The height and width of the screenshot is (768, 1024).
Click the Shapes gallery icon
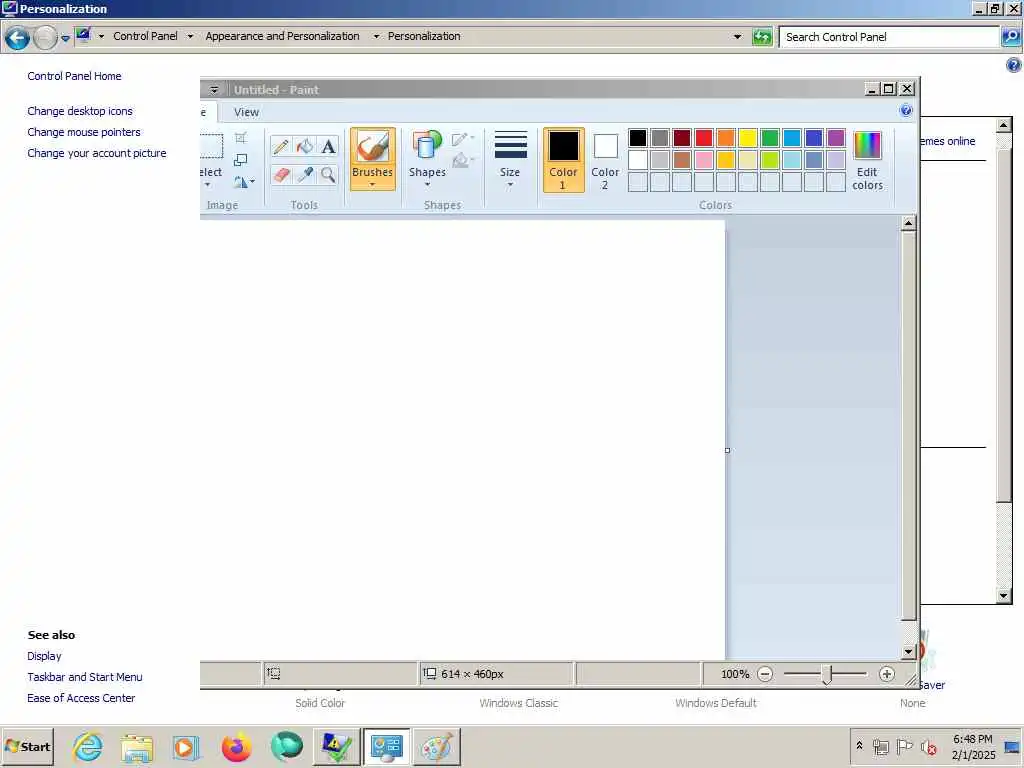coord(427,146)
